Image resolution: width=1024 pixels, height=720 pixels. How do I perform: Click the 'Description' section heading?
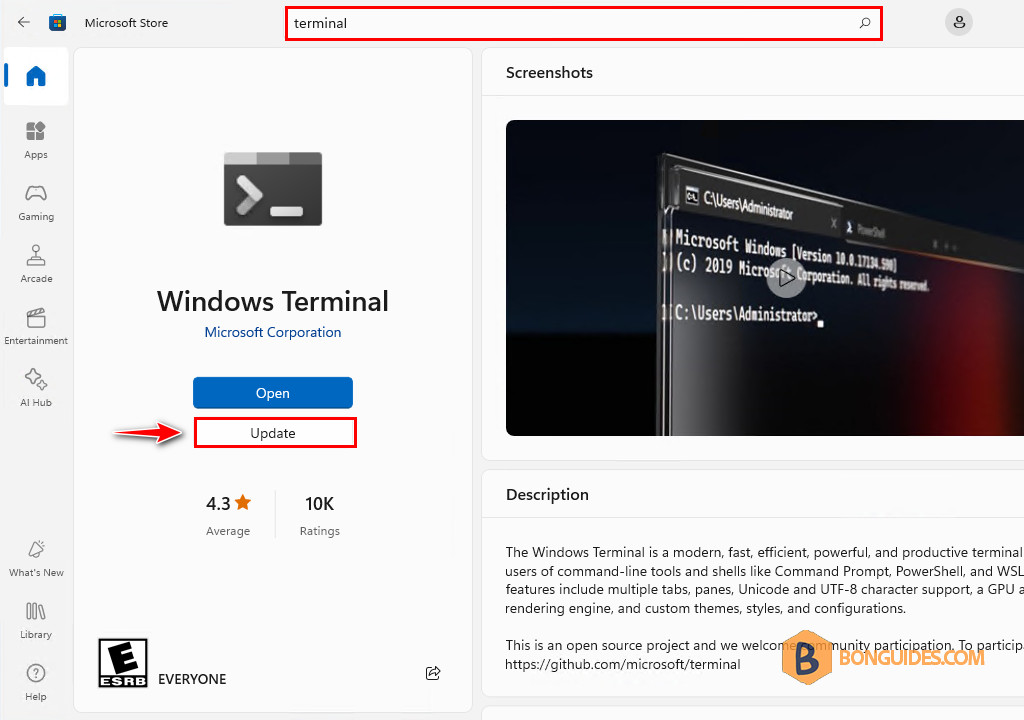547,495
